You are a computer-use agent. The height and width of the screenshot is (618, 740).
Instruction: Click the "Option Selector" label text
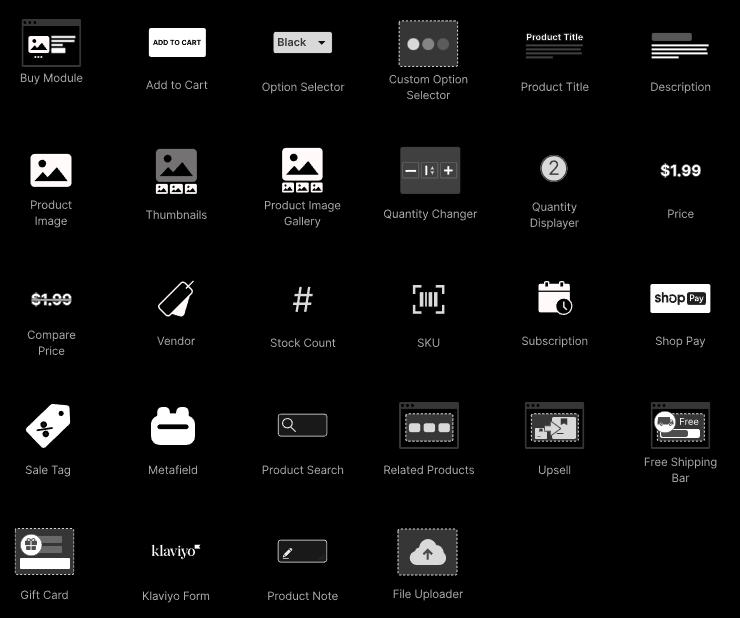click(303, 87)
